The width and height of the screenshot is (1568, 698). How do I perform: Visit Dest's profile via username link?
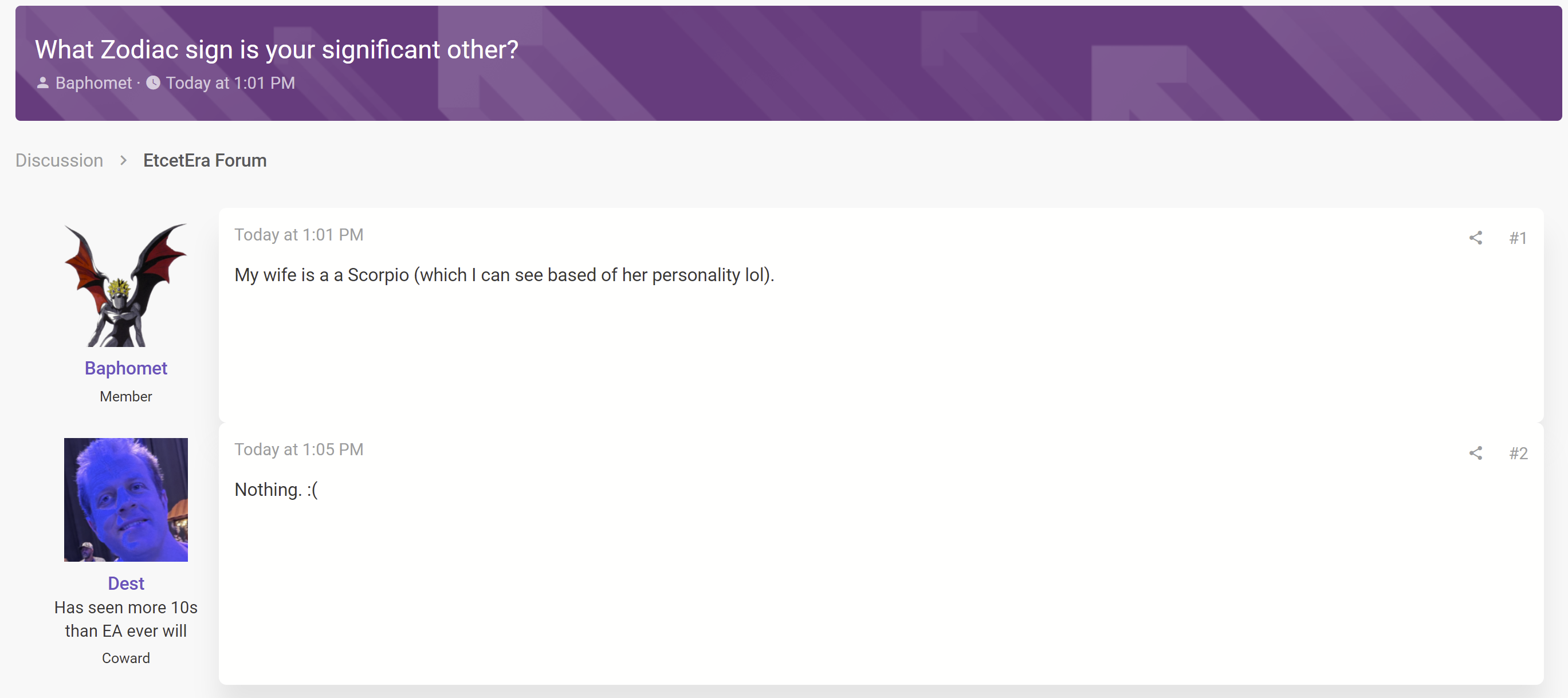click(126, 583)
